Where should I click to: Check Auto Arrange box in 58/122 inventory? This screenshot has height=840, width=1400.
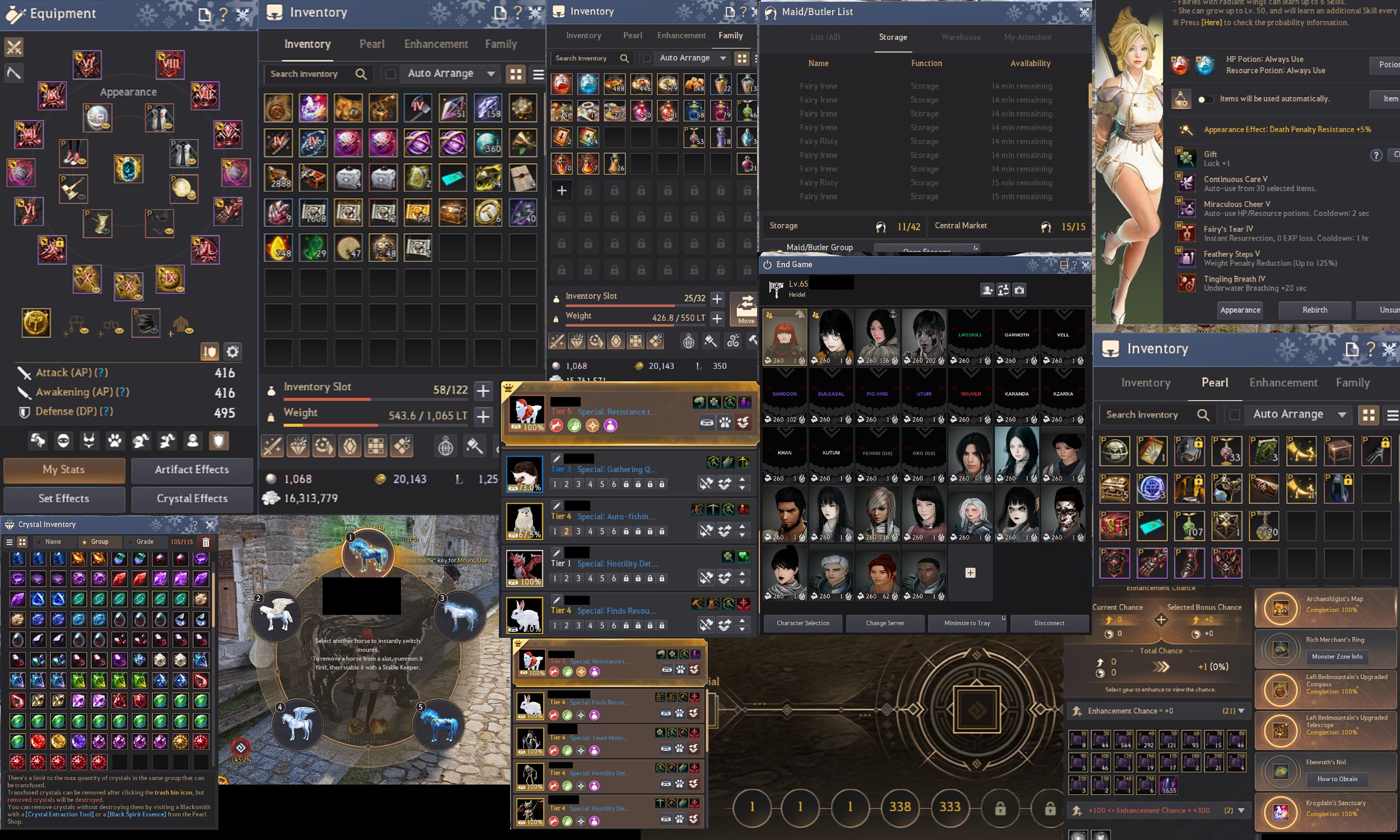click(x=390, y=73)
